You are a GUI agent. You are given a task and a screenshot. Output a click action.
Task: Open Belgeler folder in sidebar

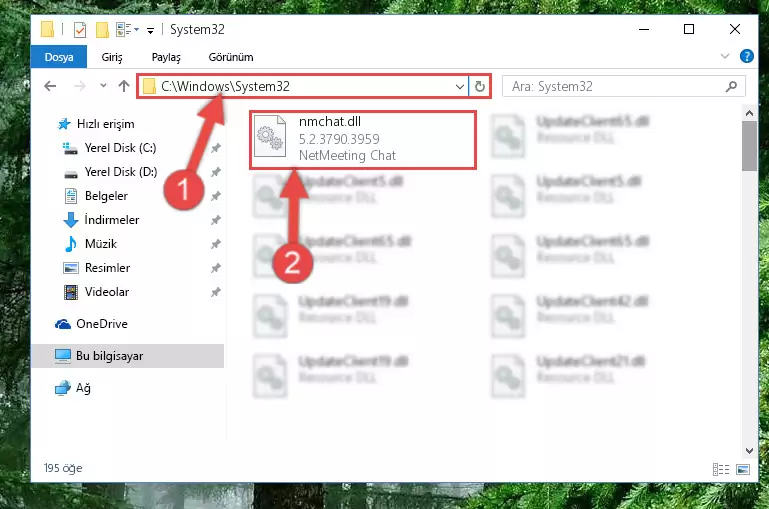(x=106, y=196)
